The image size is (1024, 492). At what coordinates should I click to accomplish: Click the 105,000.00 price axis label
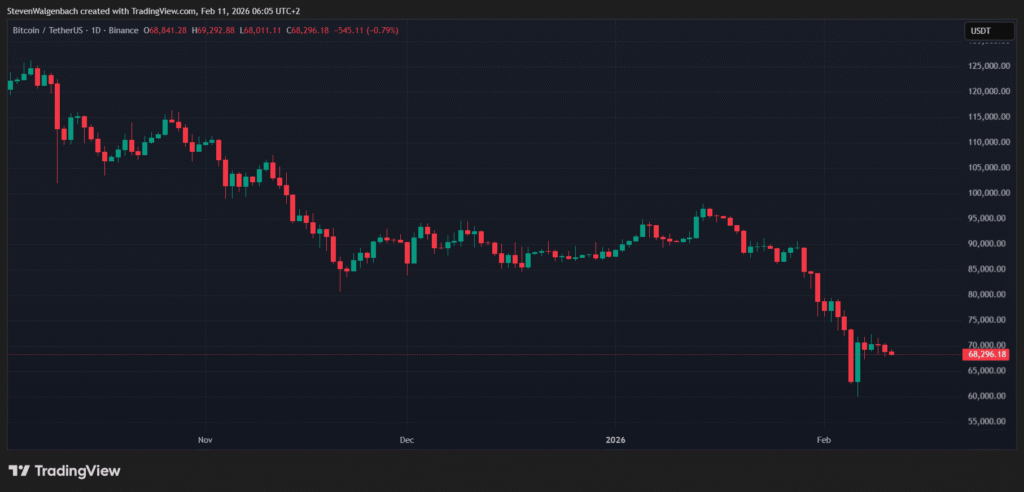point(990,167)
